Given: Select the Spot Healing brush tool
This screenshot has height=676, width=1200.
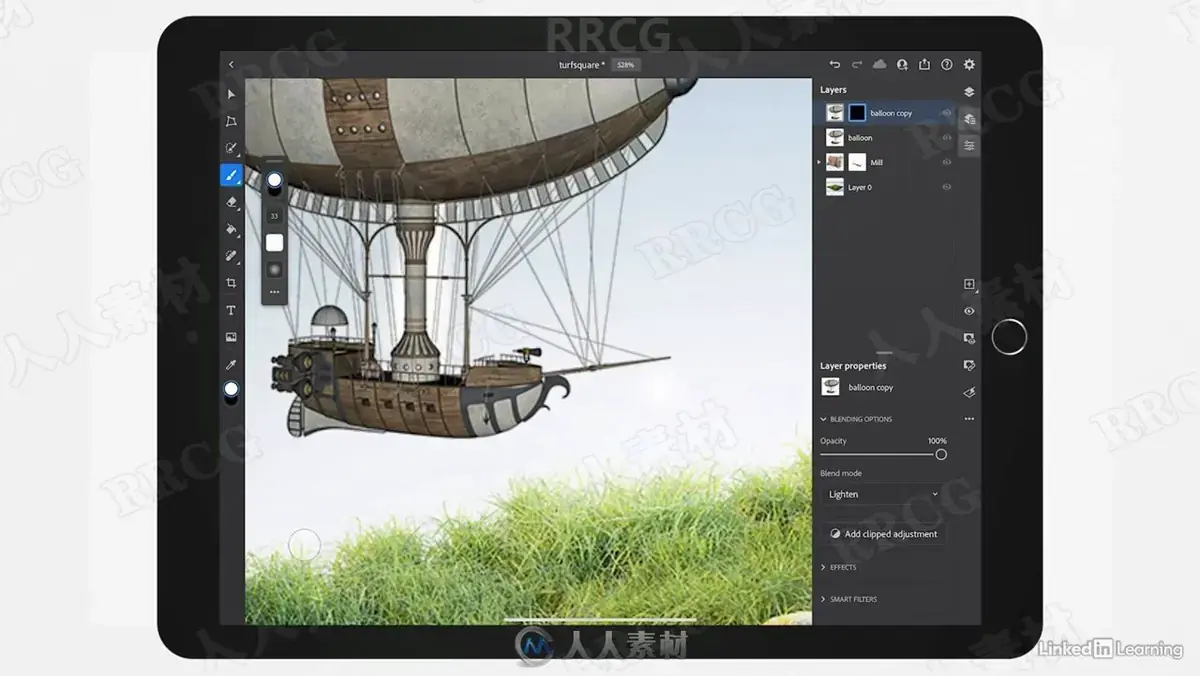Looking at the screenshot, I should click(231, 256).
